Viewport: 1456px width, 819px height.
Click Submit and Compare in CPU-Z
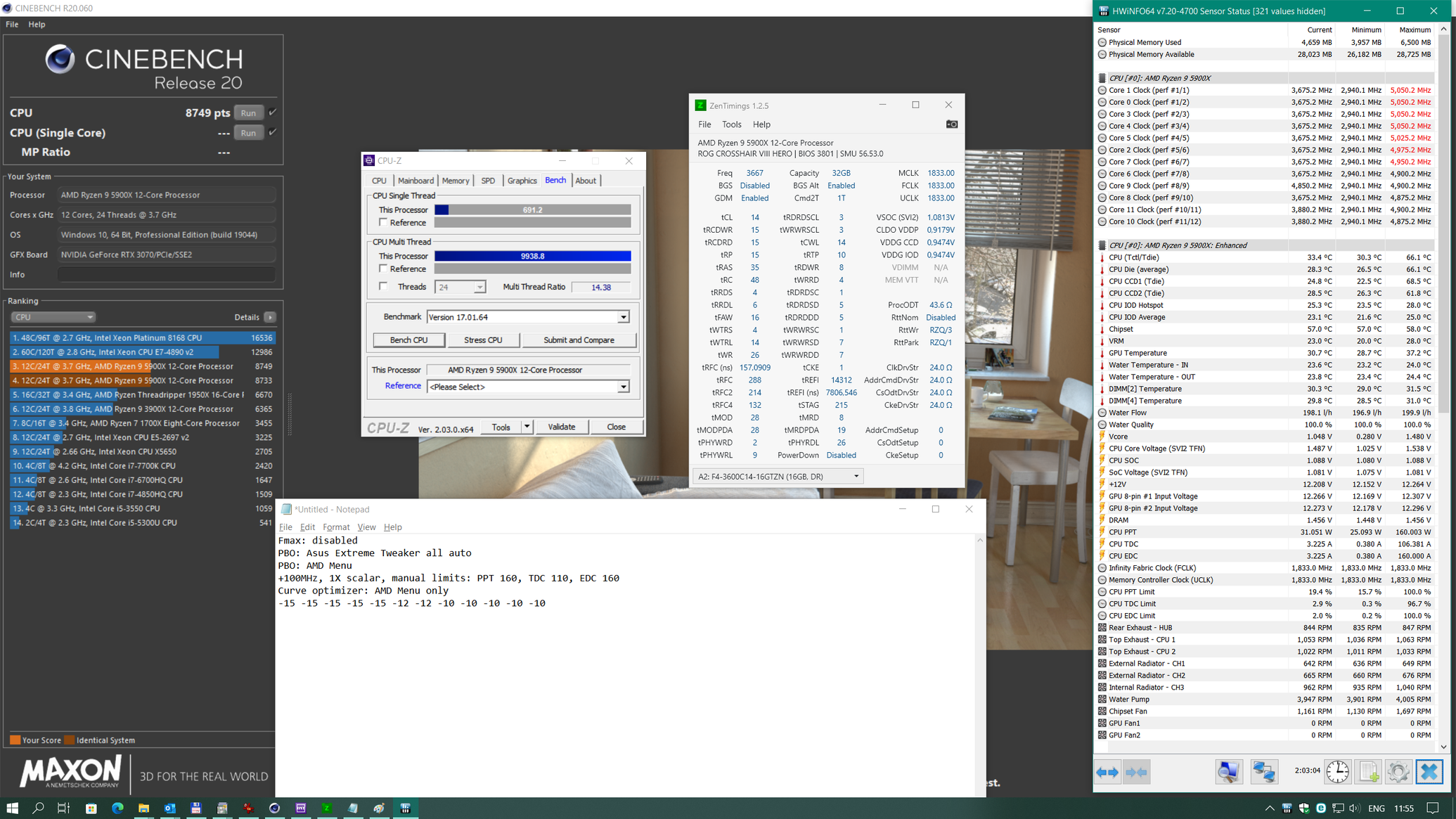click(x=579, y=340)
